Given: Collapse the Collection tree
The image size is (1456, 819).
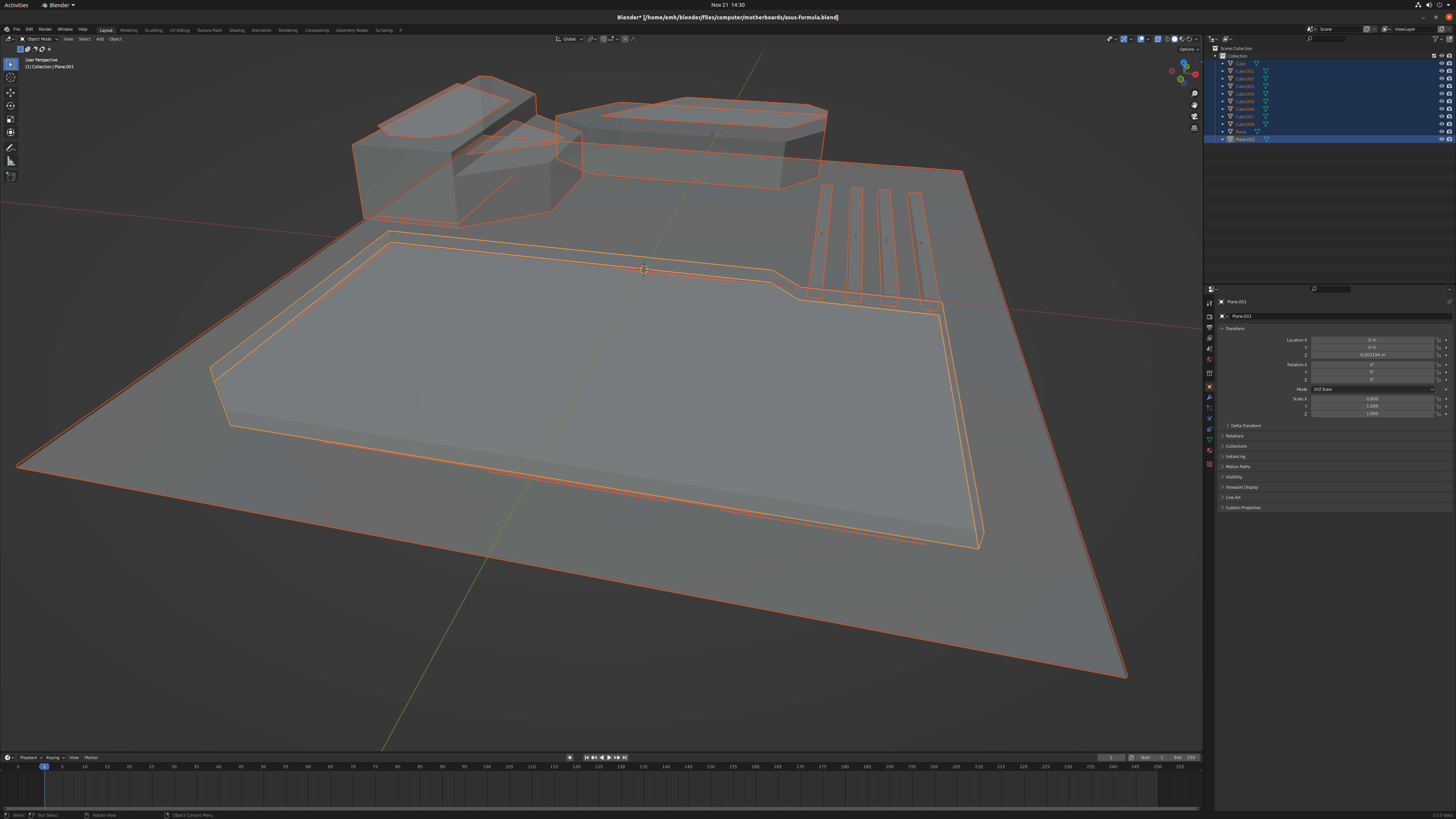Looking at the screenshot, I should (x=1215, y=56).
